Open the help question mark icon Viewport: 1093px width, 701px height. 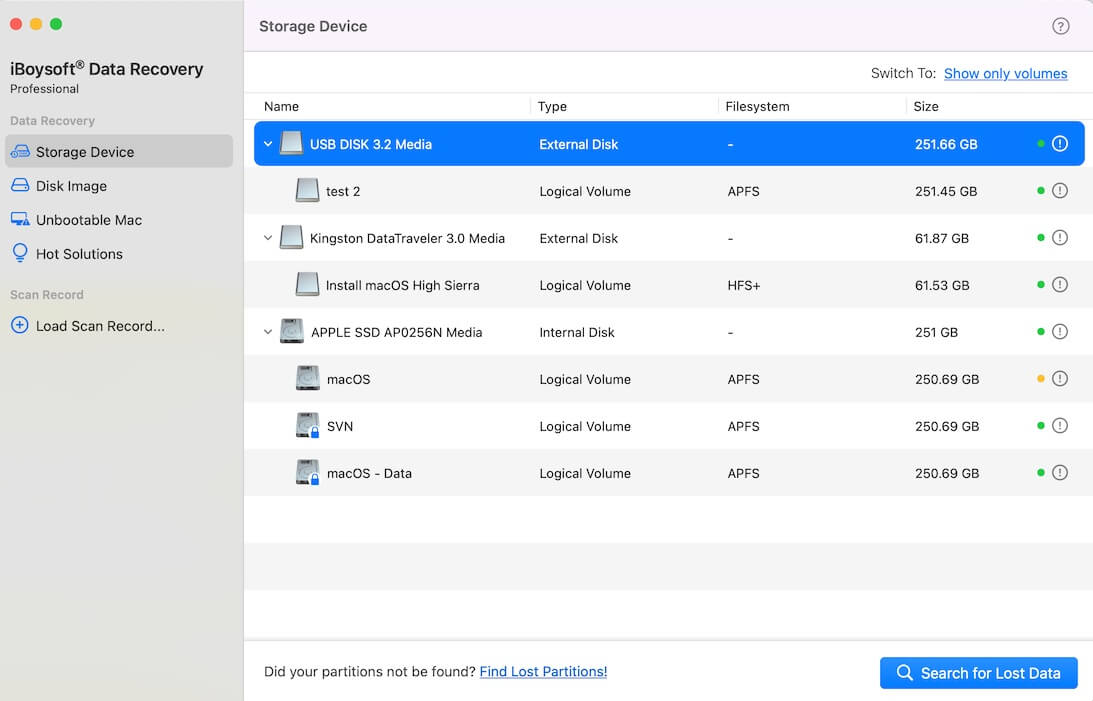1060,26
